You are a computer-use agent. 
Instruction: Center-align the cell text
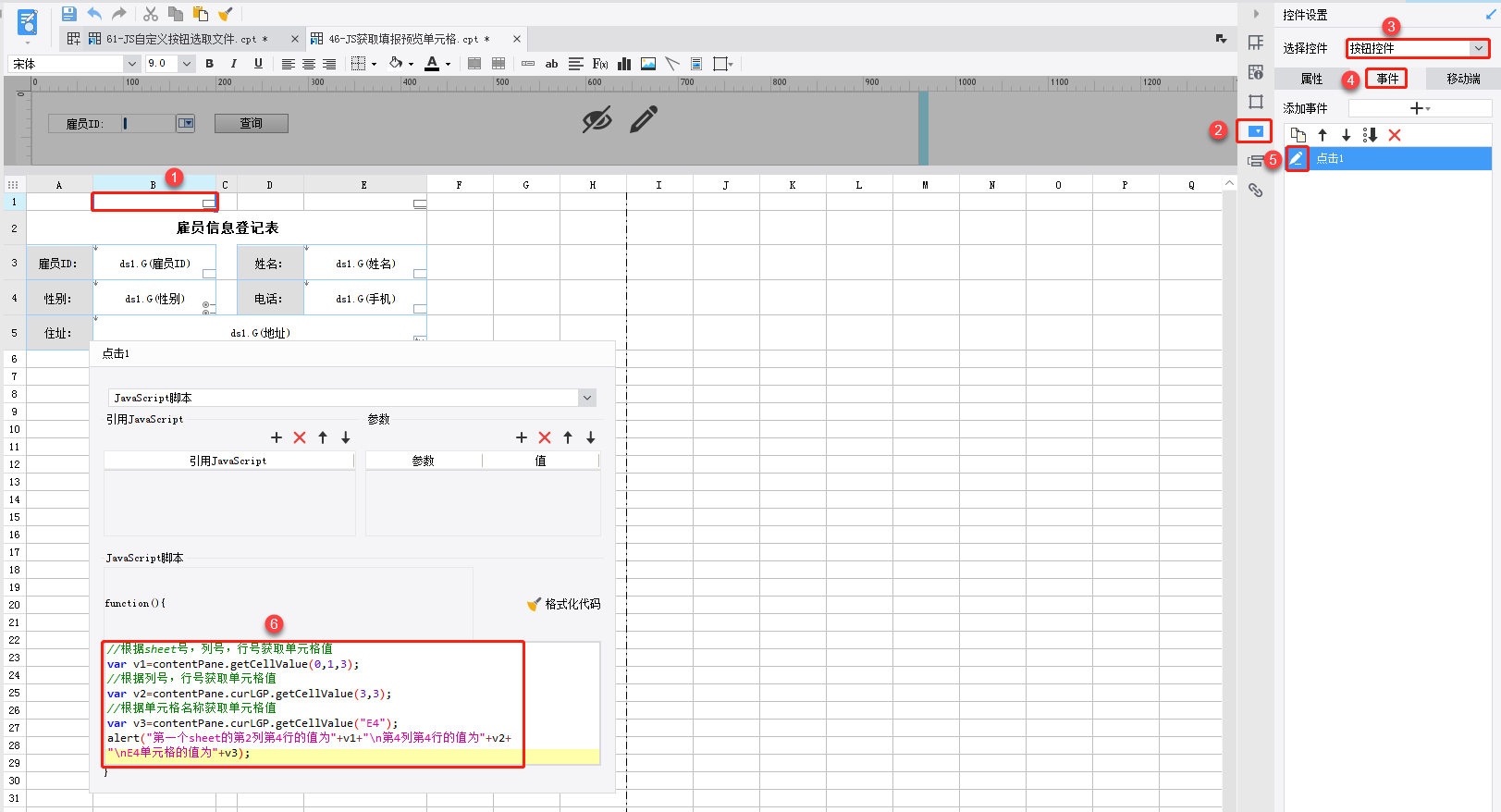[309, 64]
